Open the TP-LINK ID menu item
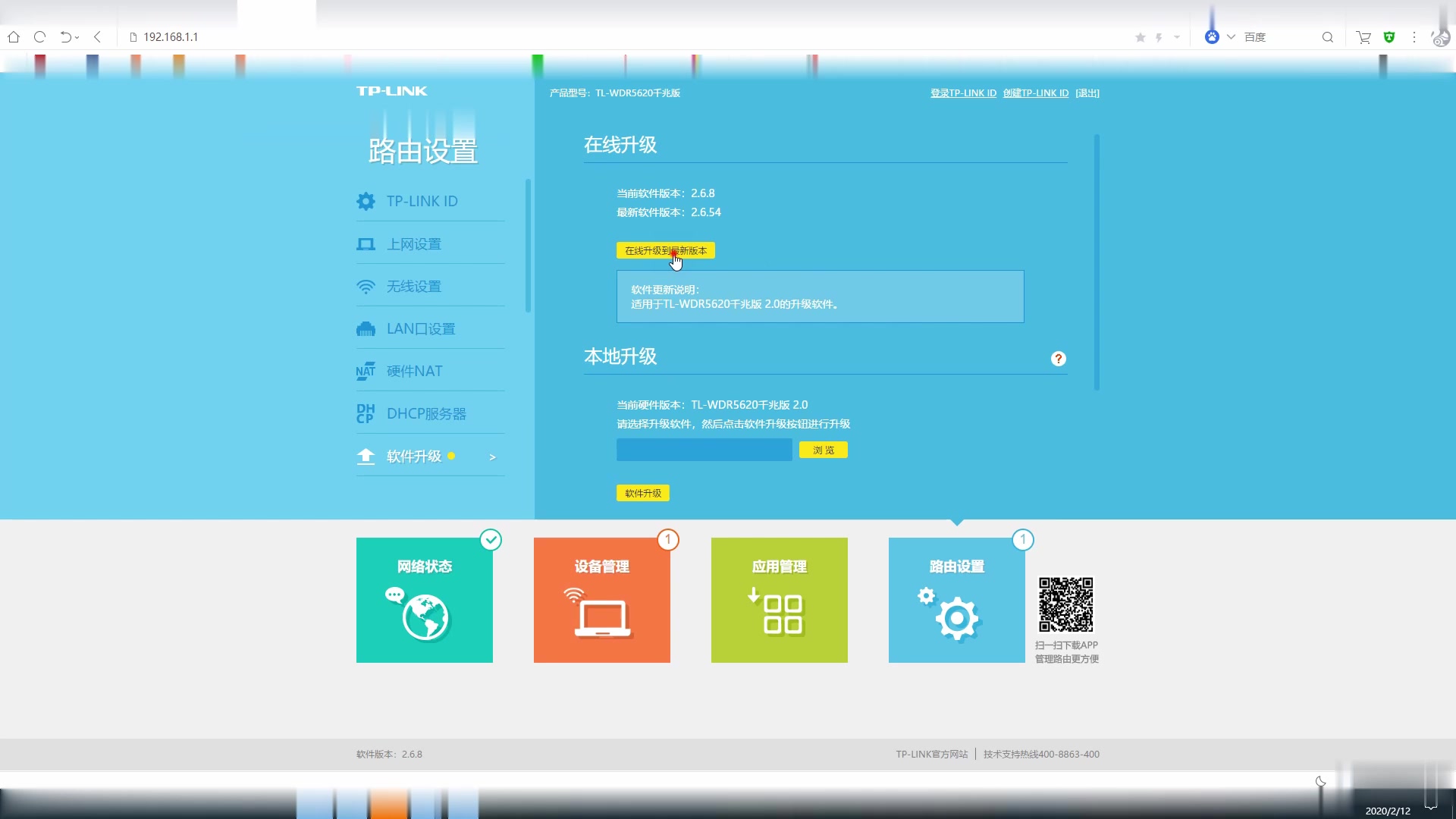Viewport: 1456px width, 819px height. [431, 201]
